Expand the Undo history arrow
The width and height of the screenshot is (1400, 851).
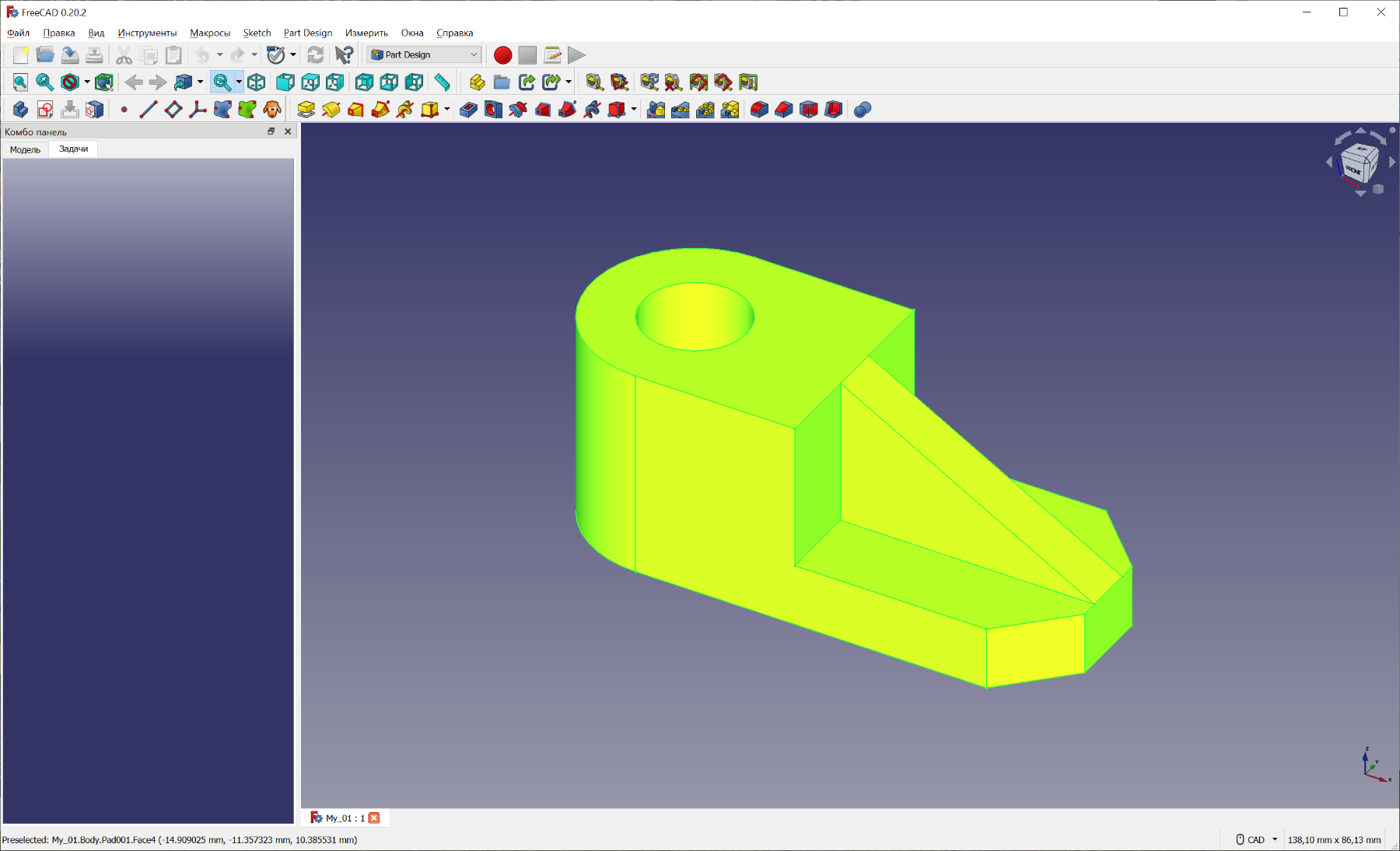click(x=220, y=54)
